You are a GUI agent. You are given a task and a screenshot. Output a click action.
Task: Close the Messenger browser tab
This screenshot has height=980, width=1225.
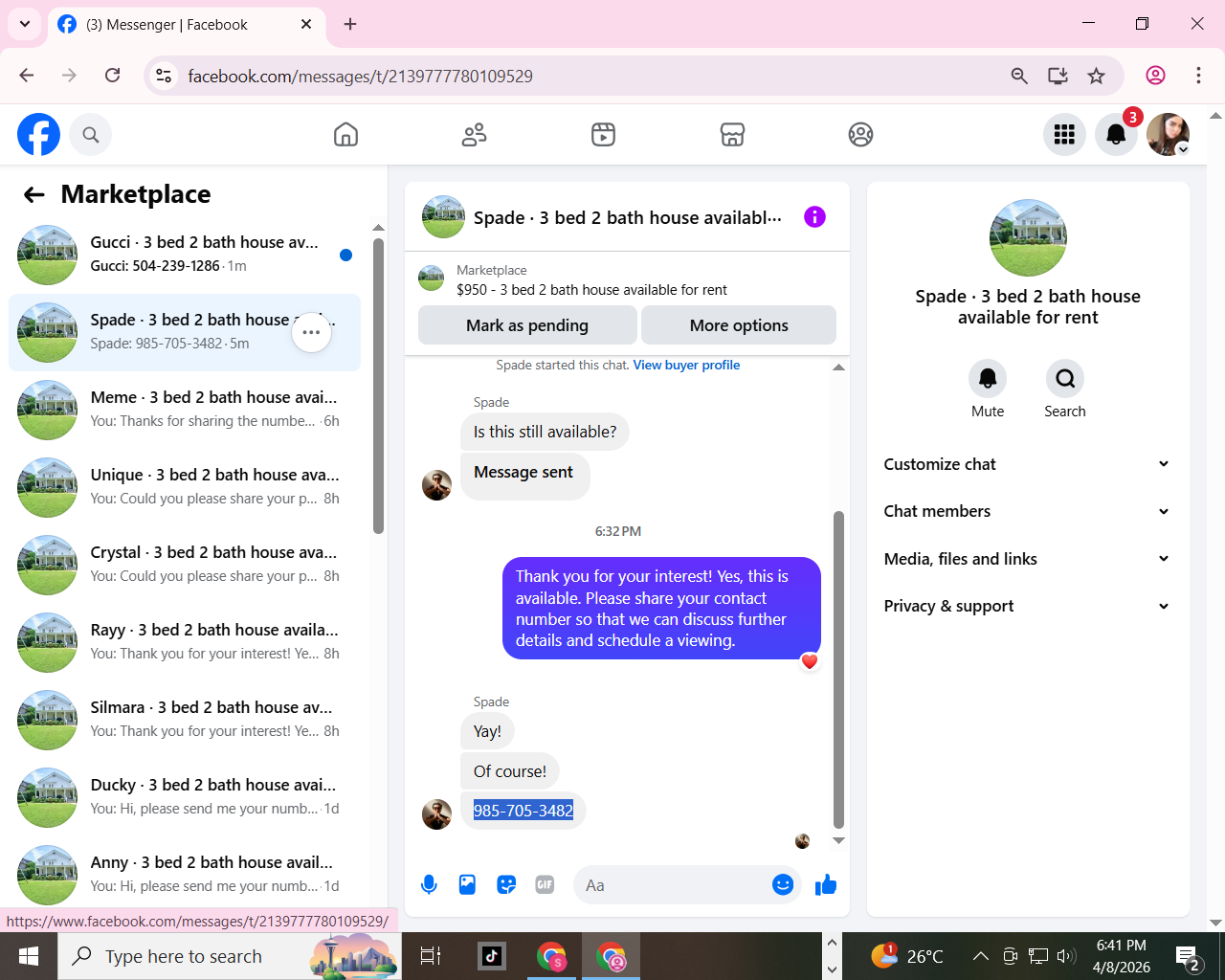[306, 24]
